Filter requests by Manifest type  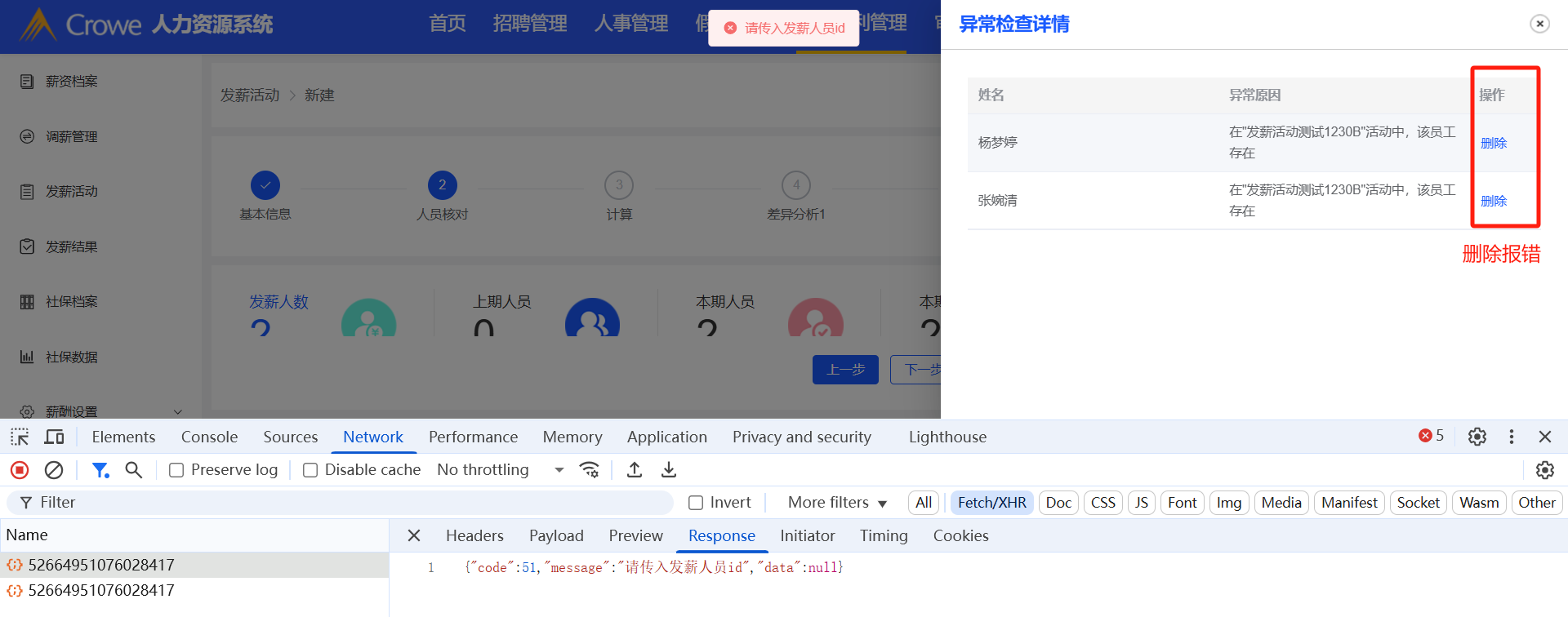coord(1349,503)
